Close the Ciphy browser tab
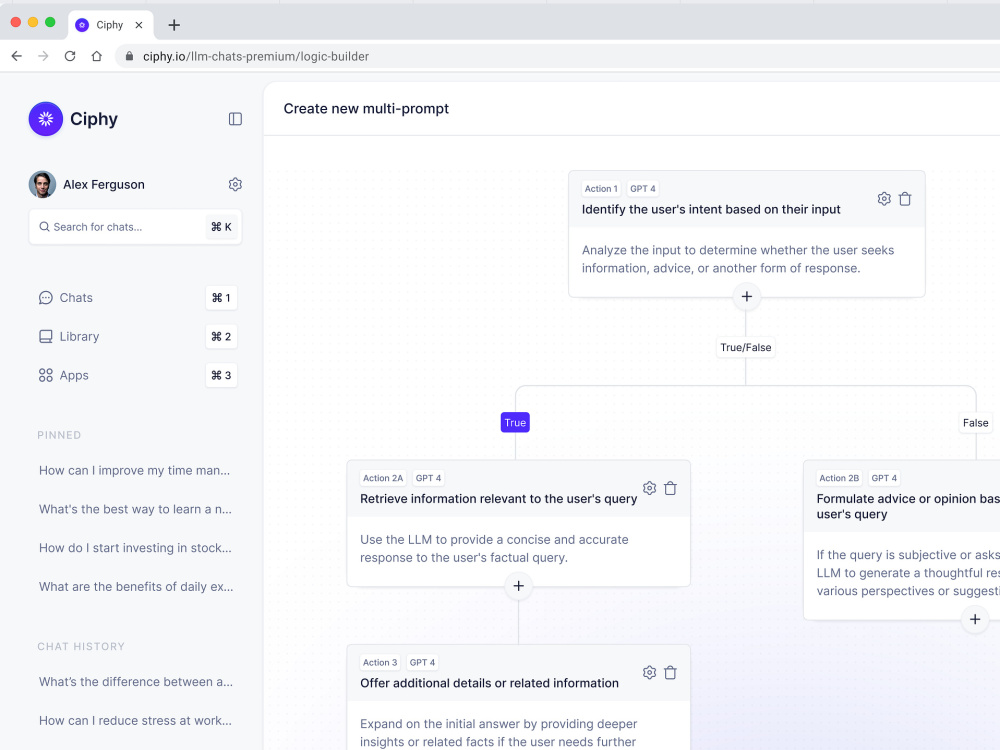The image size is (1000, 750). coord(139,26)
